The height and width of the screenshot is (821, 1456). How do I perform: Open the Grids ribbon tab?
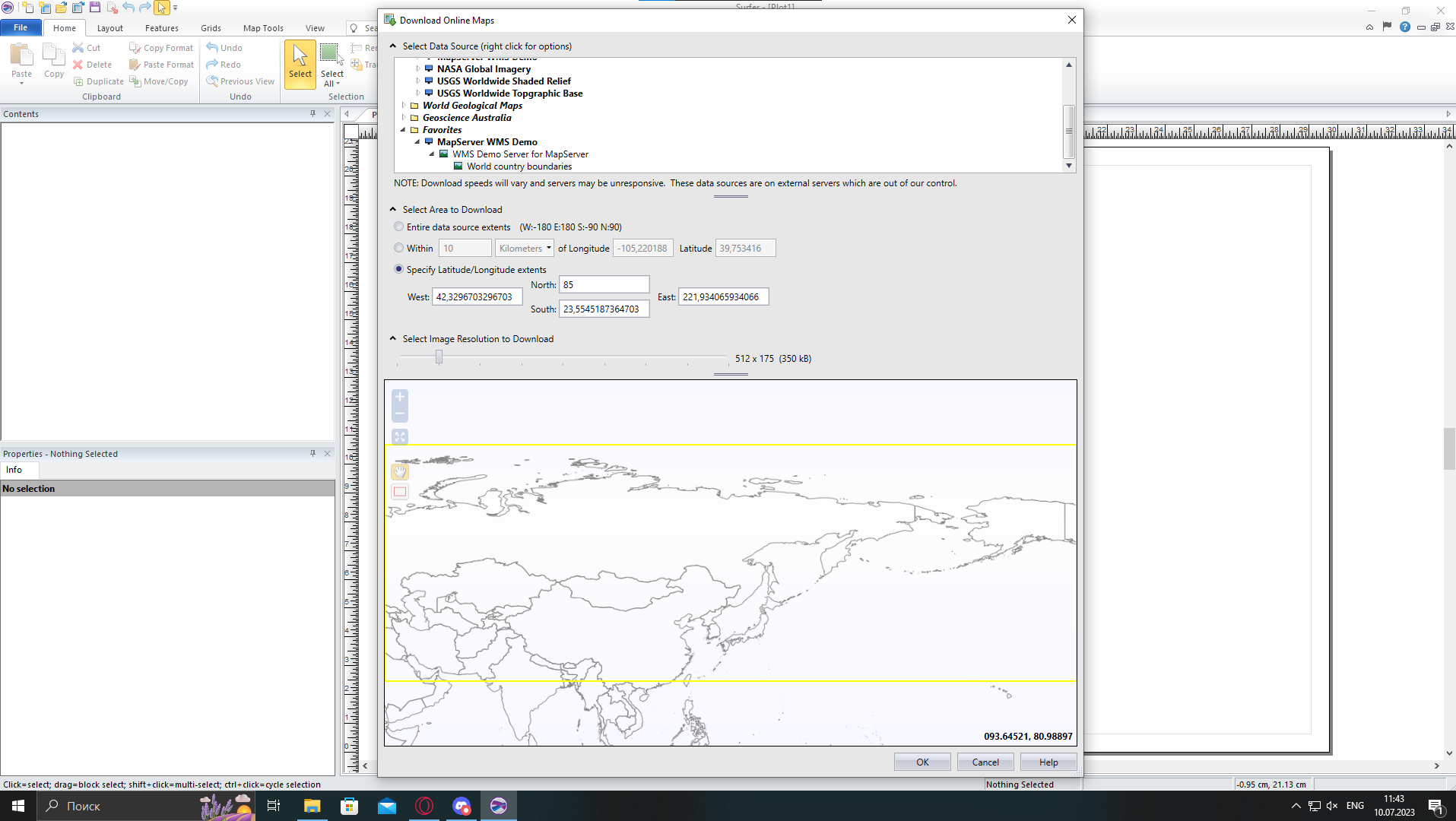coord(211,28)
